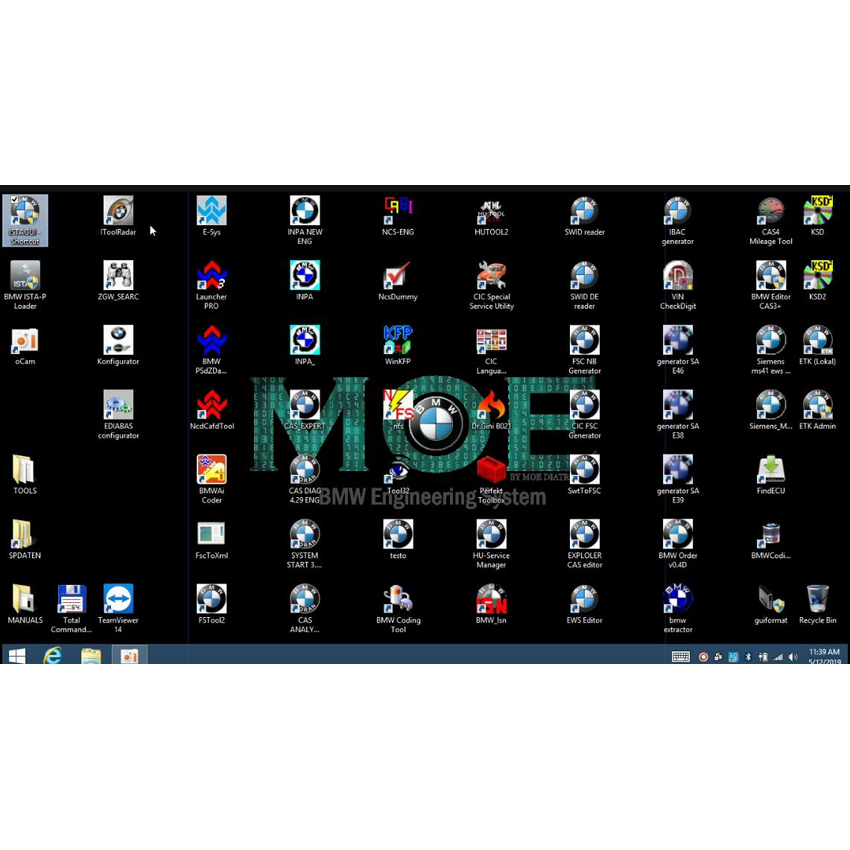Image resolution: width=850 pixels, height=850 pixels.
Task: Select the Siemens ms41 ews icon
Action: 771,350
